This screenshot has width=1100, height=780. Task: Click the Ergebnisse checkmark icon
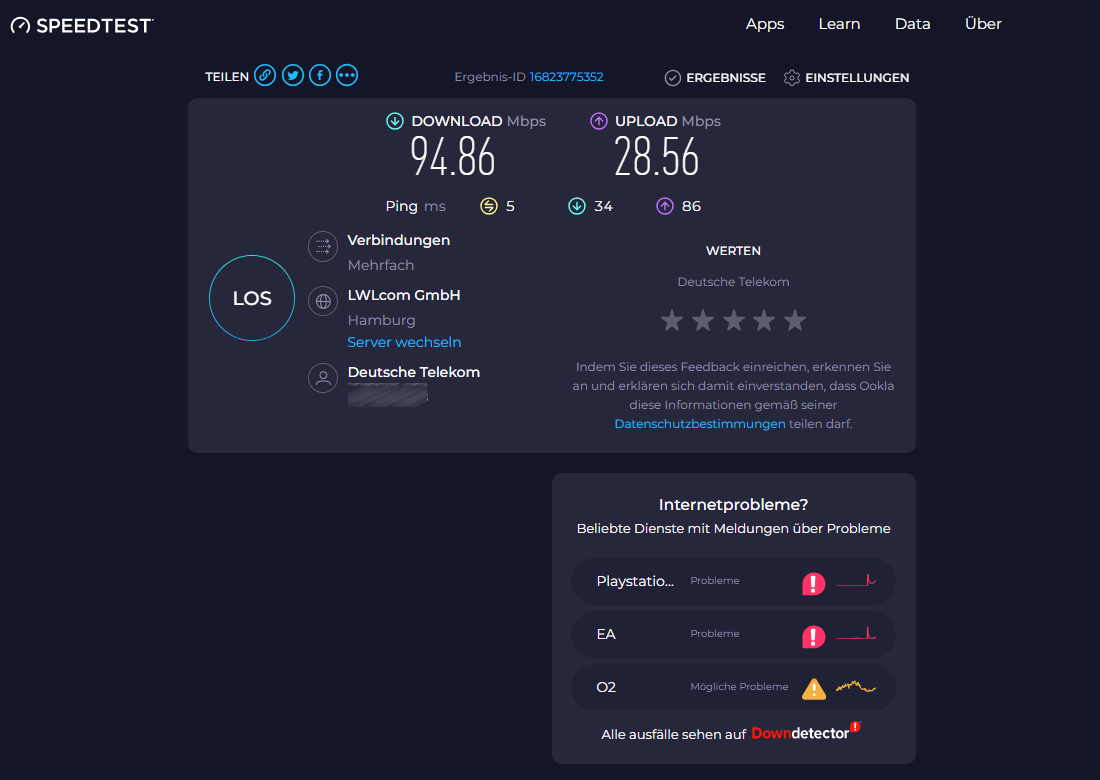[673, 78]
